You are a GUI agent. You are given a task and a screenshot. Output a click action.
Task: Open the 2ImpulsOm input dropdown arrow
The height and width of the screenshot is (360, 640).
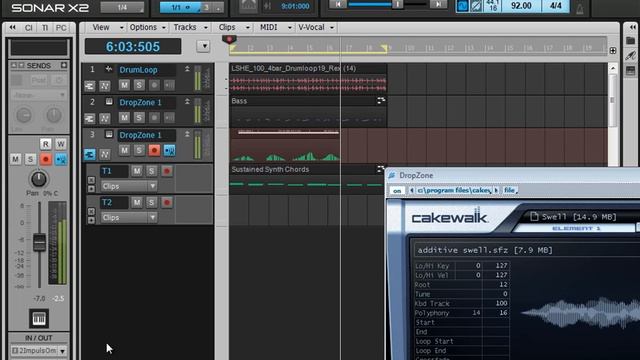pyautogui.click(x=62, y=351)
